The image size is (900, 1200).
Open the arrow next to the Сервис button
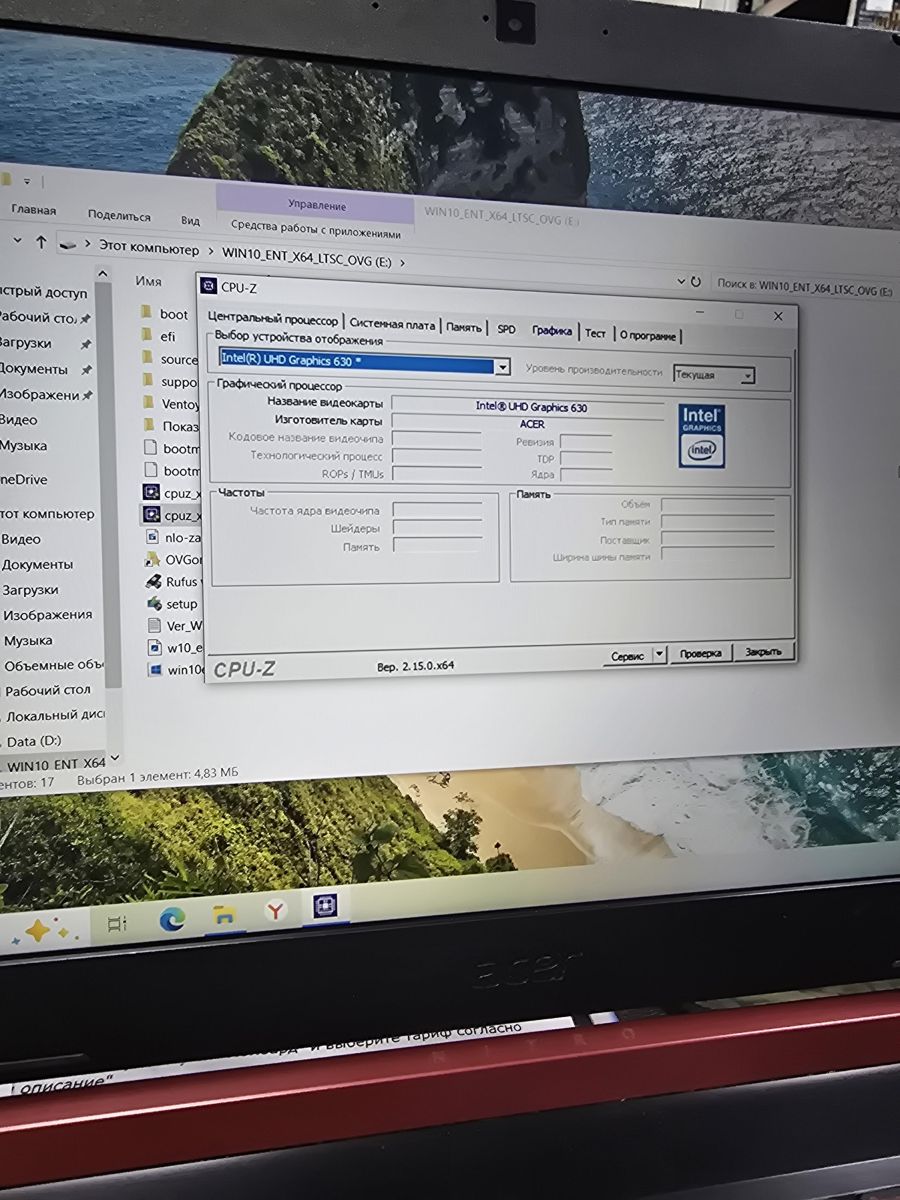(x=659, y=655)
